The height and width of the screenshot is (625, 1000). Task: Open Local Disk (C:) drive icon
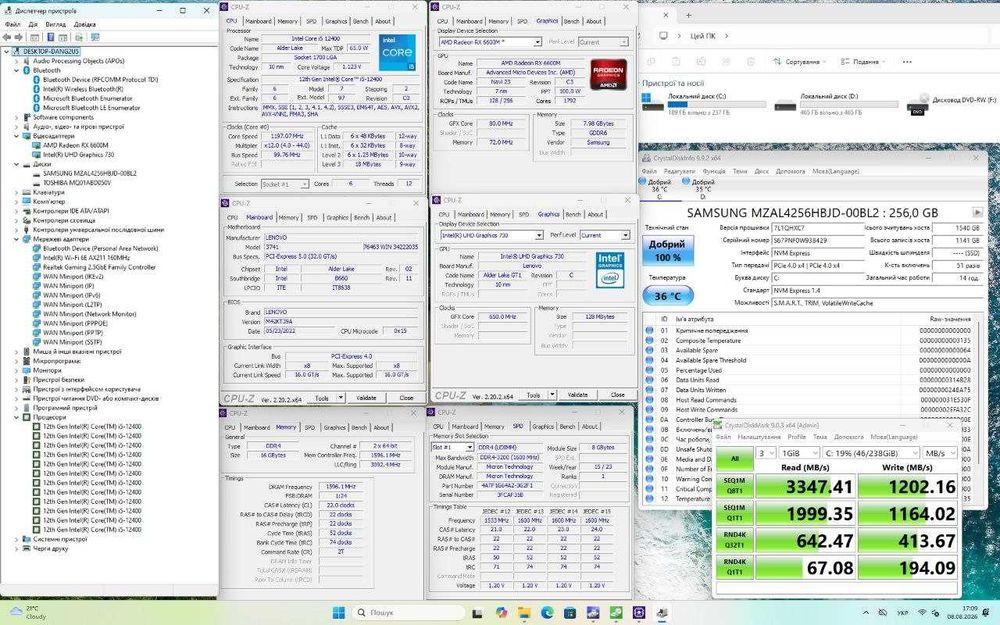tap(652, 103)
